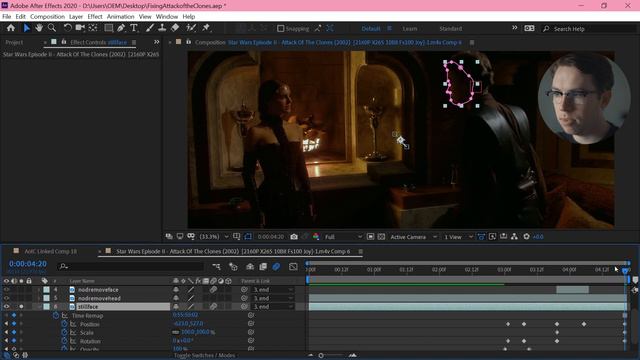Open 1 View layout dropdown

458,237
